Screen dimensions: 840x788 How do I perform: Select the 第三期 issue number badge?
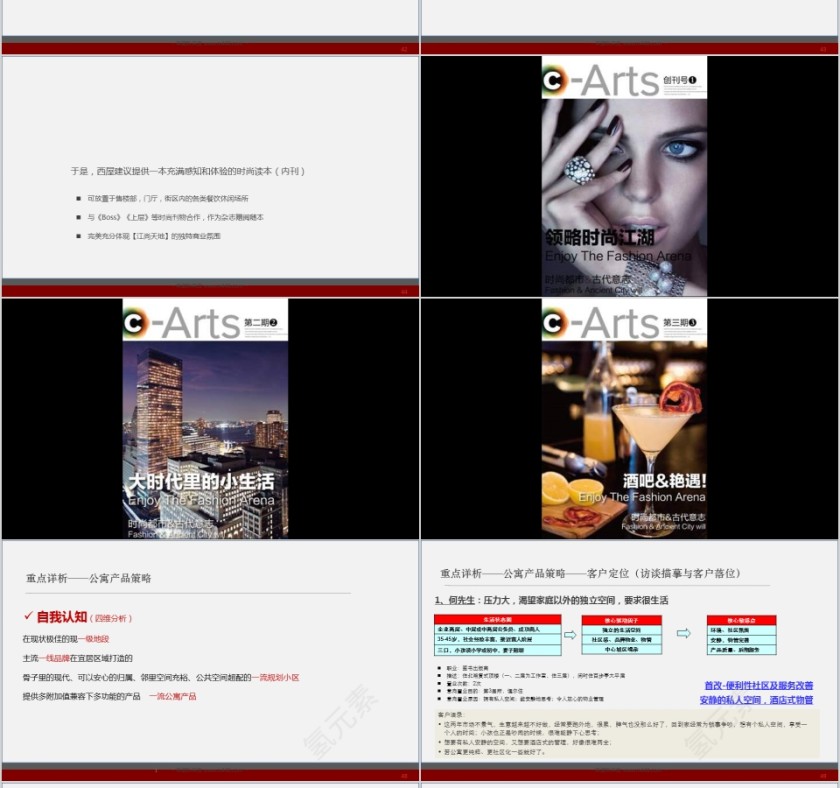click(x=691, y=322)
